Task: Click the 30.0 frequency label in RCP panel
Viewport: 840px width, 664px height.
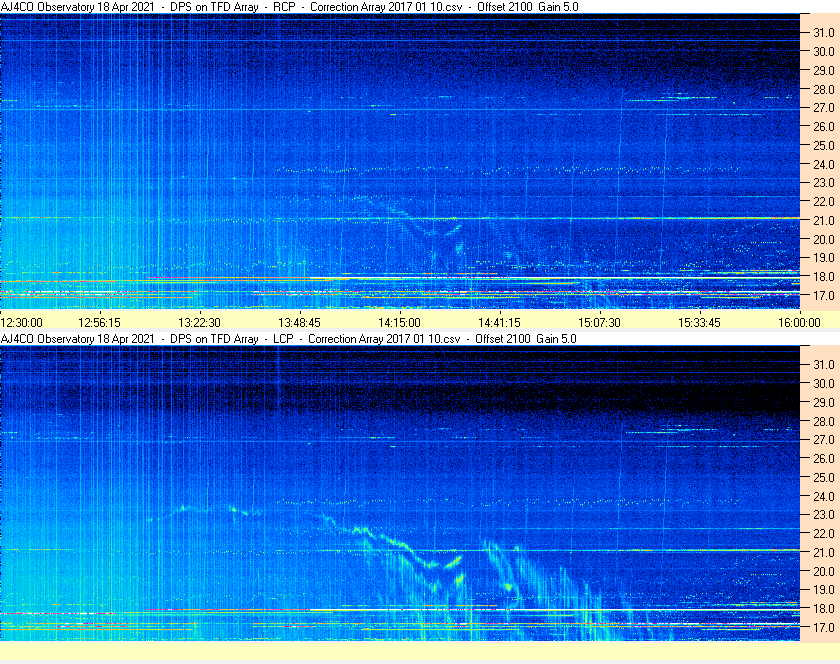Action: point(824,51)
